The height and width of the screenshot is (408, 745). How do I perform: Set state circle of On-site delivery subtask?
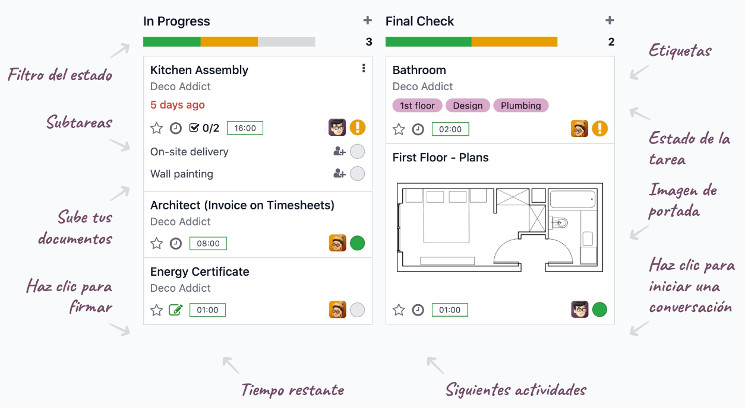(357, 152)
